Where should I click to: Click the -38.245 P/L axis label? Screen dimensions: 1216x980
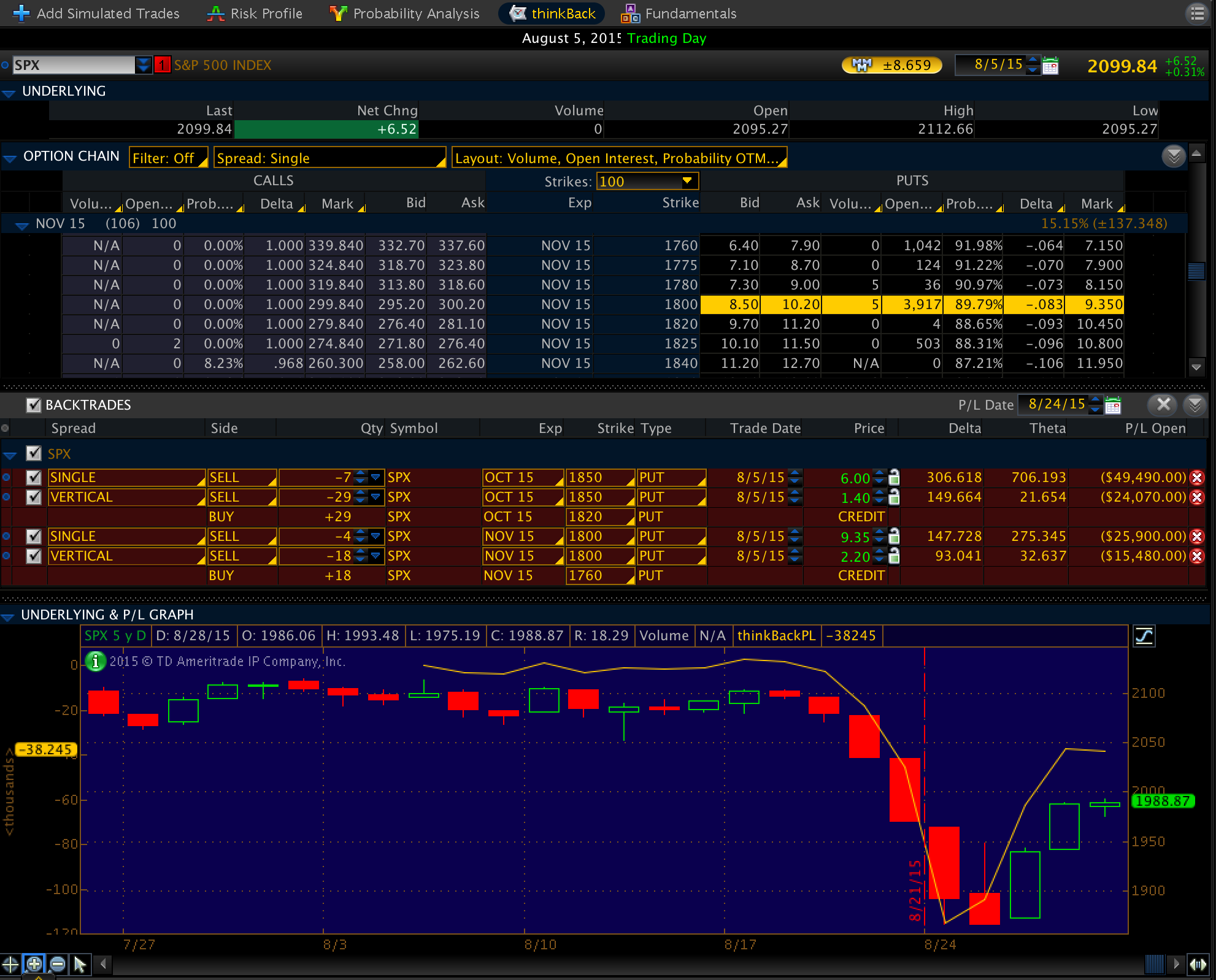(x=47, y=749)
